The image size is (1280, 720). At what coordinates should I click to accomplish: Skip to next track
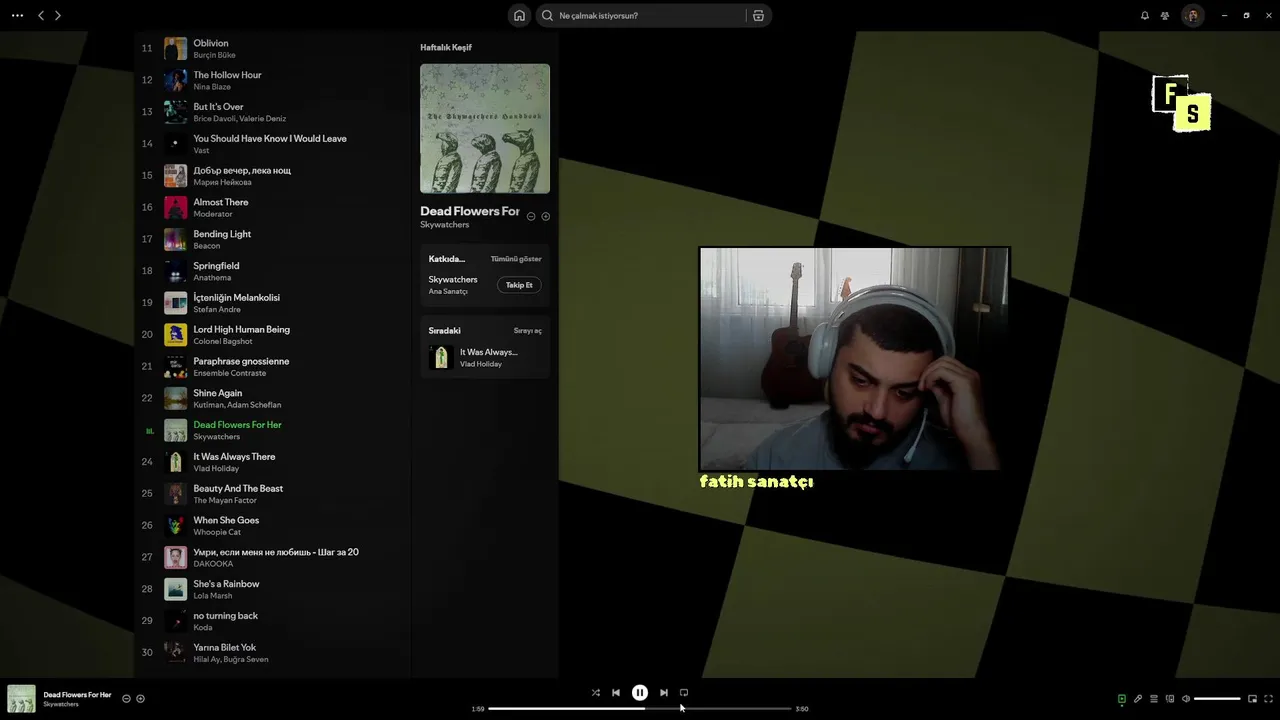coord(664,692)
